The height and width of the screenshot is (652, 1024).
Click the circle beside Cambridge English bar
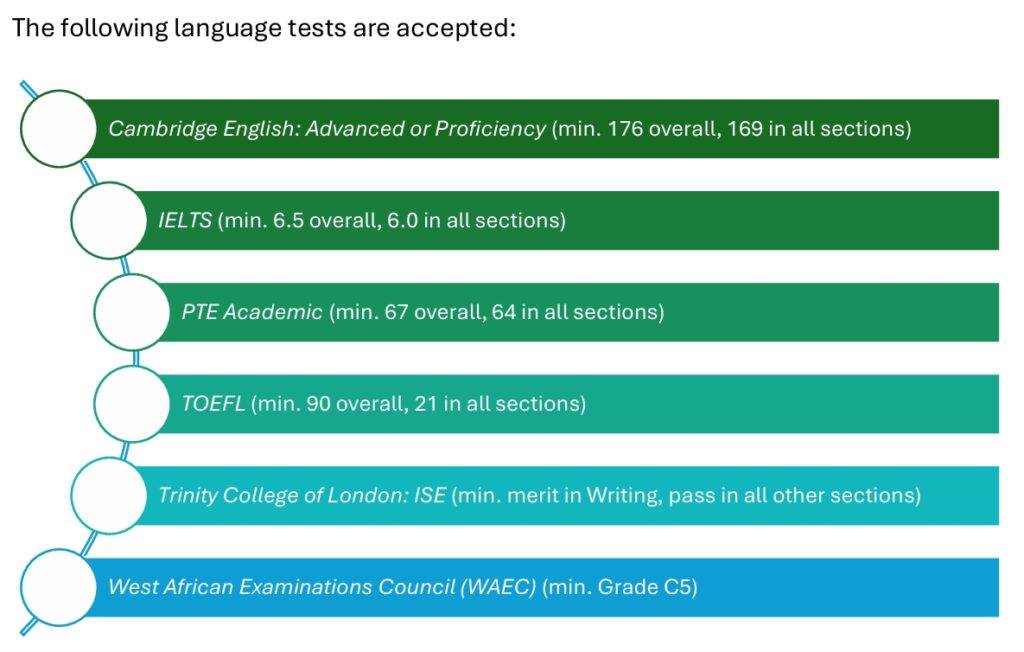(59, 129)
